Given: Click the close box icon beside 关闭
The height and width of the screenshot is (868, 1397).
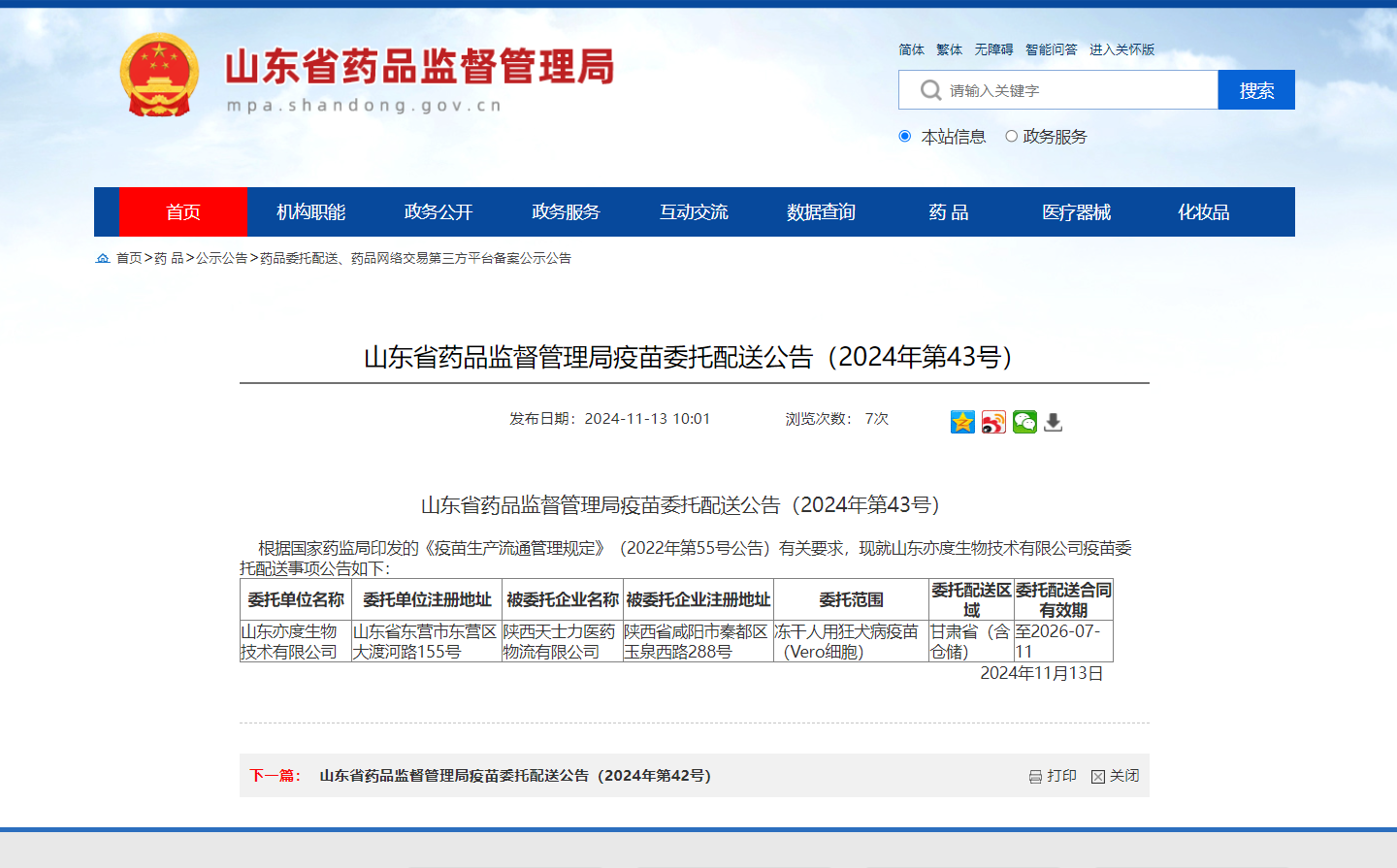Looking at the screenshot, I should pos(1098,777).
